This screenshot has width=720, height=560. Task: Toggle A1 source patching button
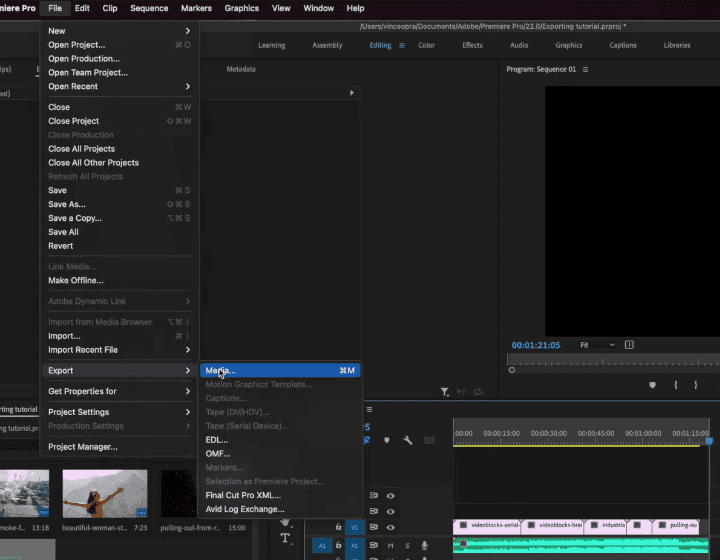pyautogui.click(x=322, y=546)
